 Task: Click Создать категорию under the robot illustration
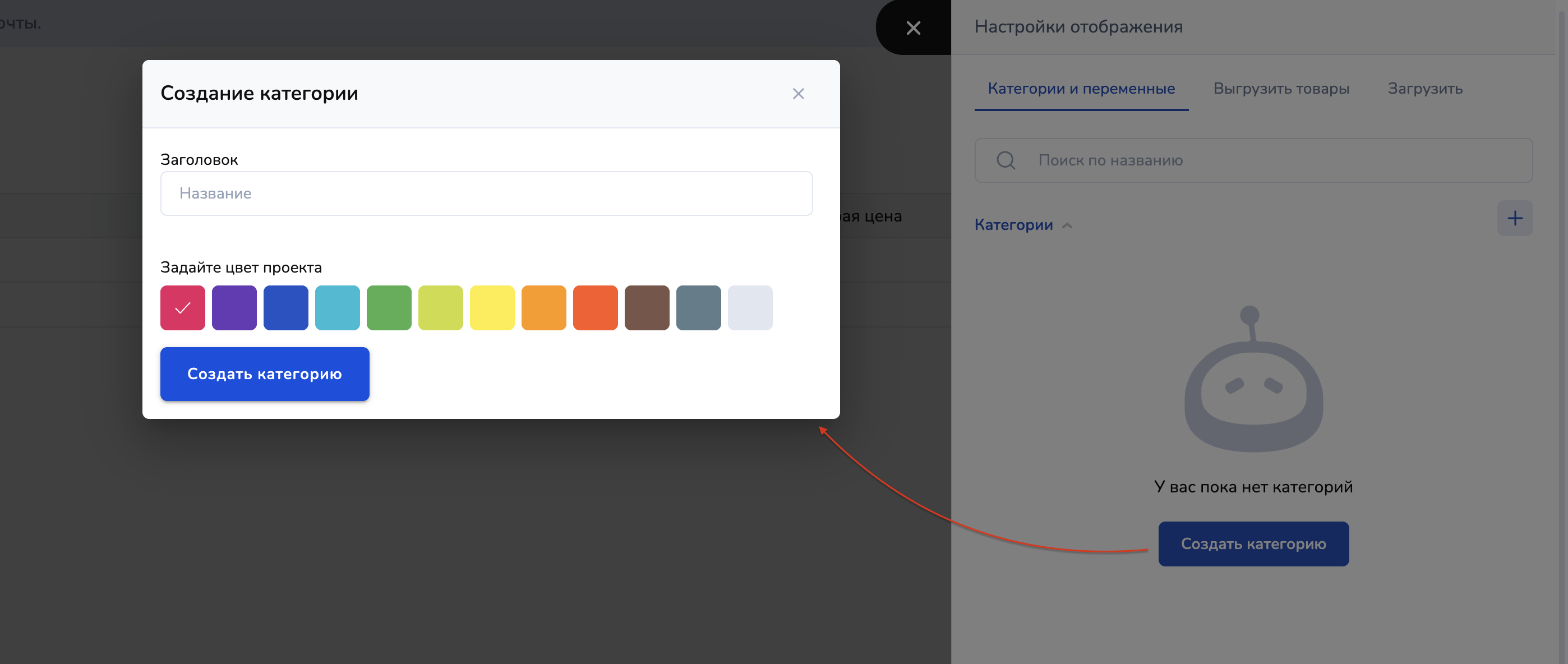(1253, 543)
